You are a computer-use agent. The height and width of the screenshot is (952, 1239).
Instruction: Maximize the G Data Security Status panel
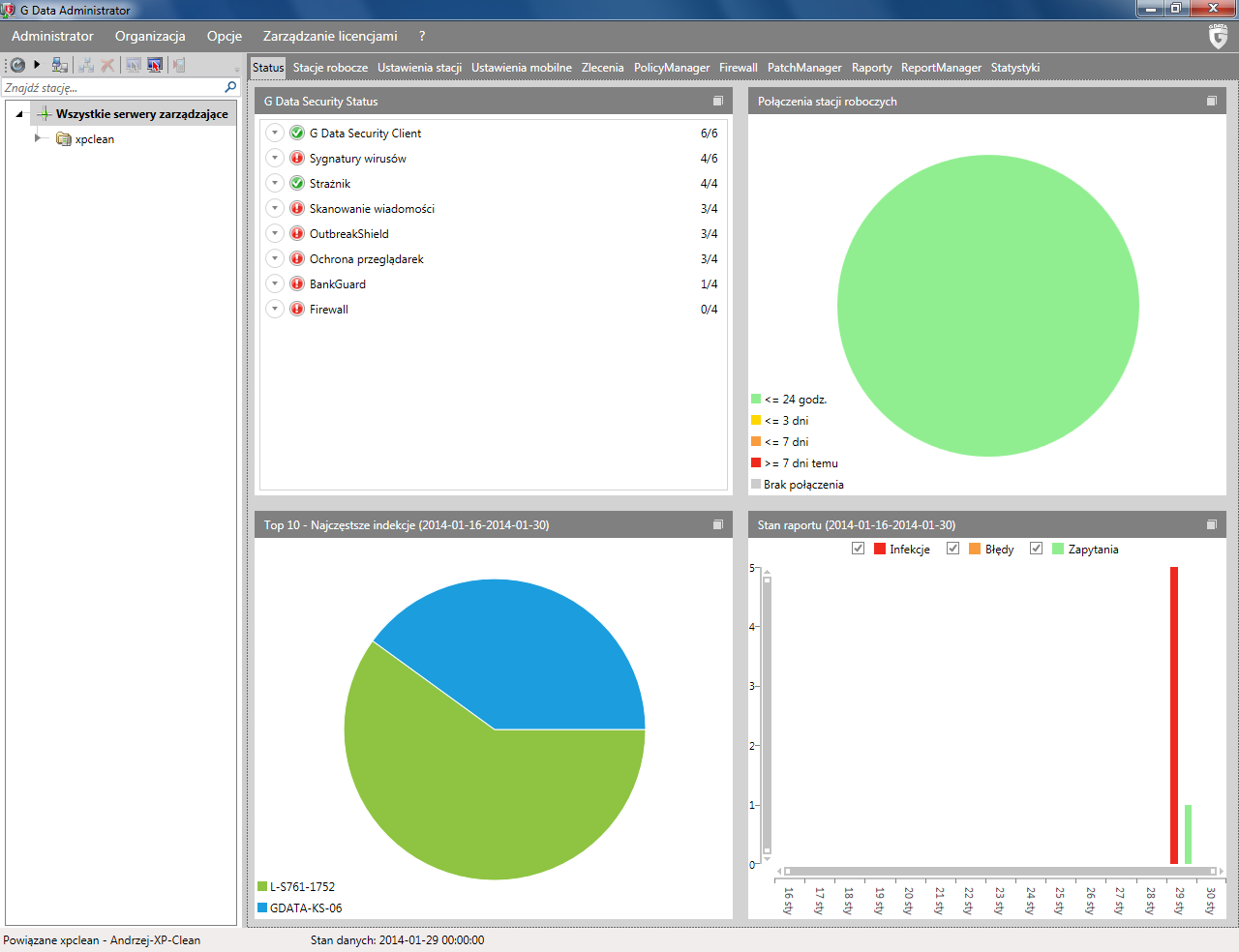718,101
